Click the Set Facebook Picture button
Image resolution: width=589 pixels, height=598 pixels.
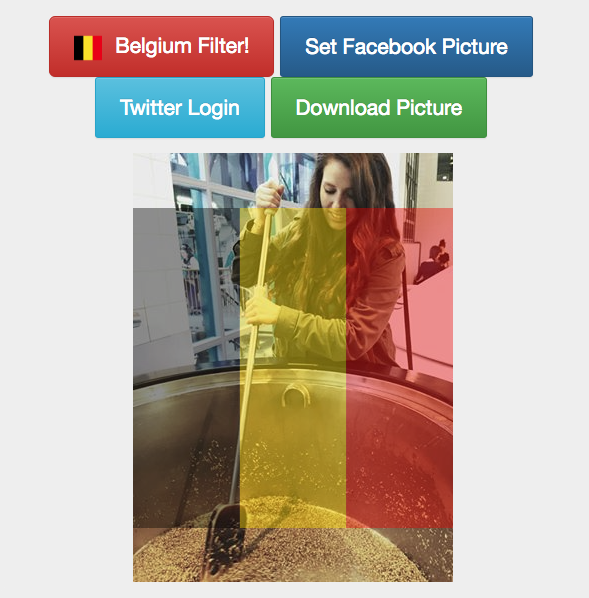[406, 46]
